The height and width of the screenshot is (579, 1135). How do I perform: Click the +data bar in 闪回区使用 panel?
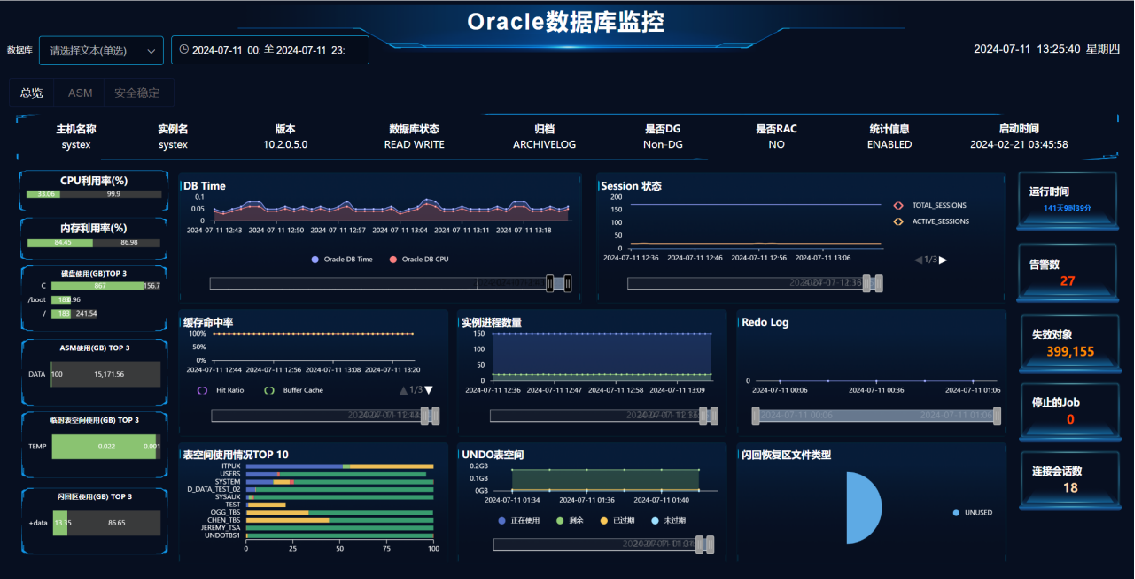tap(106, 523)
